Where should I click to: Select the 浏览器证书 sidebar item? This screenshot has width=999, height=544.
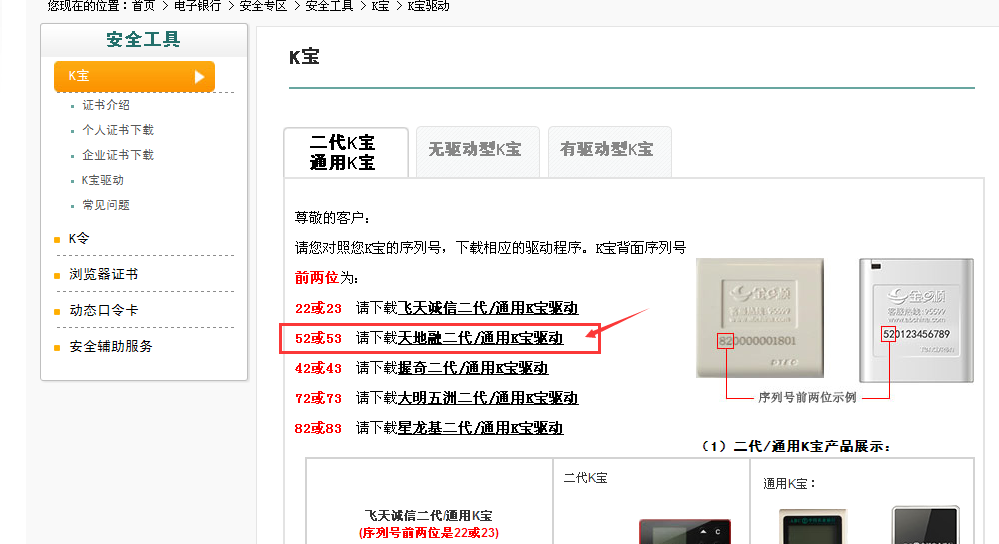pyautogui.click(x=103, y=274)
